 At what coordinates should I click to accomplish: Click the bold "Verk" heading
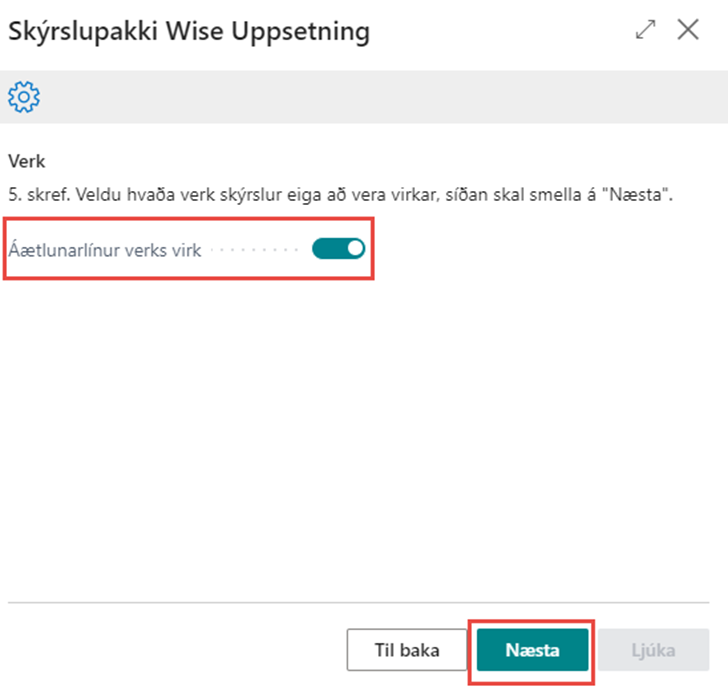27,160
